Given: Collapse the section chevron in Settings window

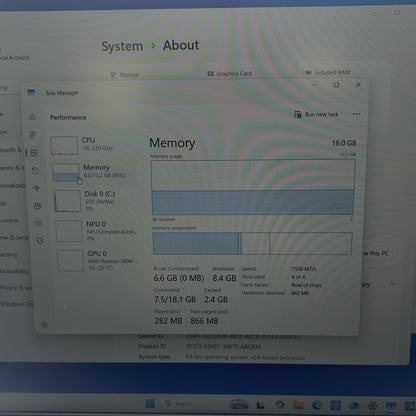Looking at the screenshot, I should point(391,284).
